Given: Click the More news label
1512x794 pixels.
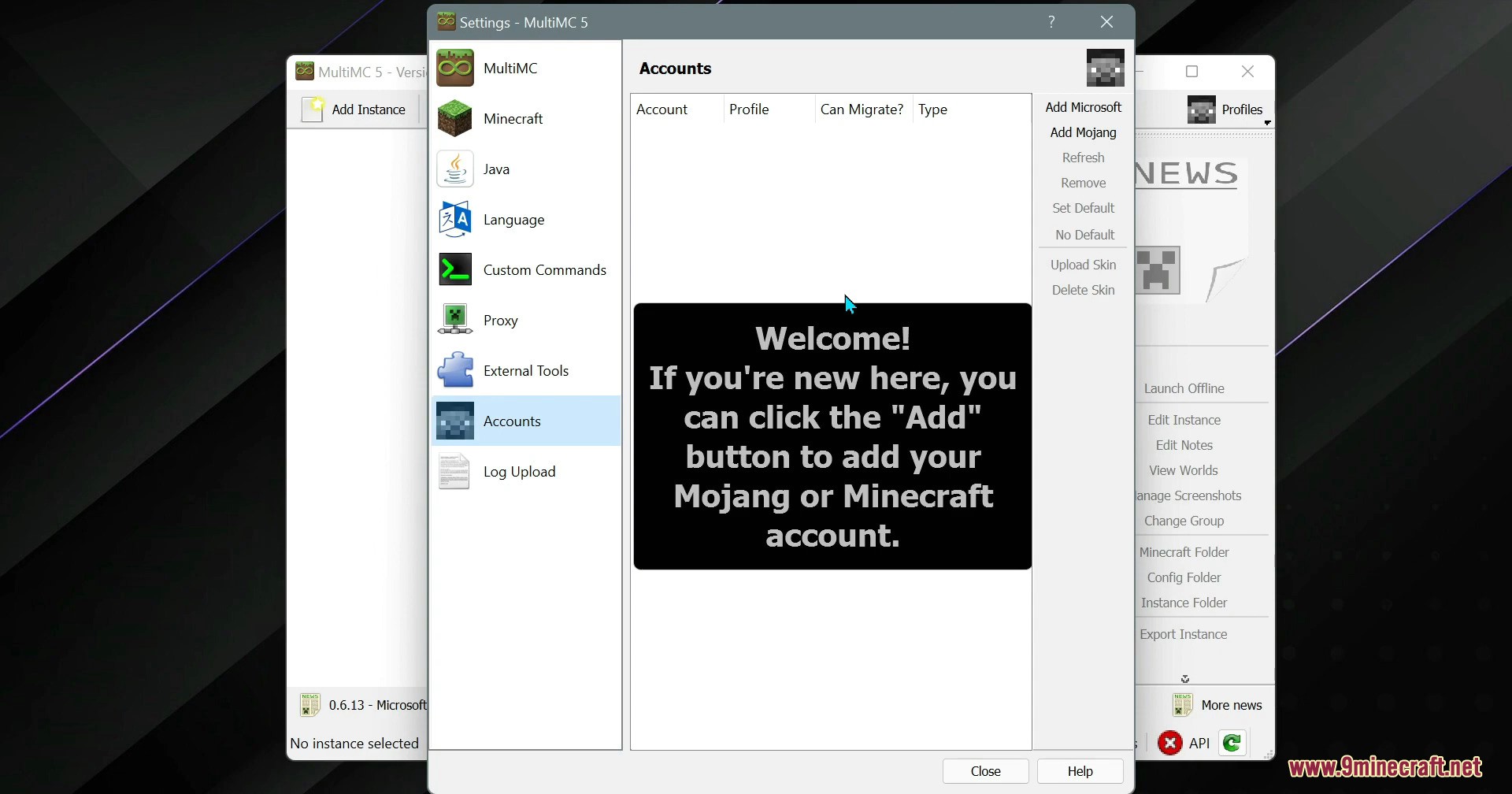Looking at the screenshot, I should click(x=1232, y=705).
